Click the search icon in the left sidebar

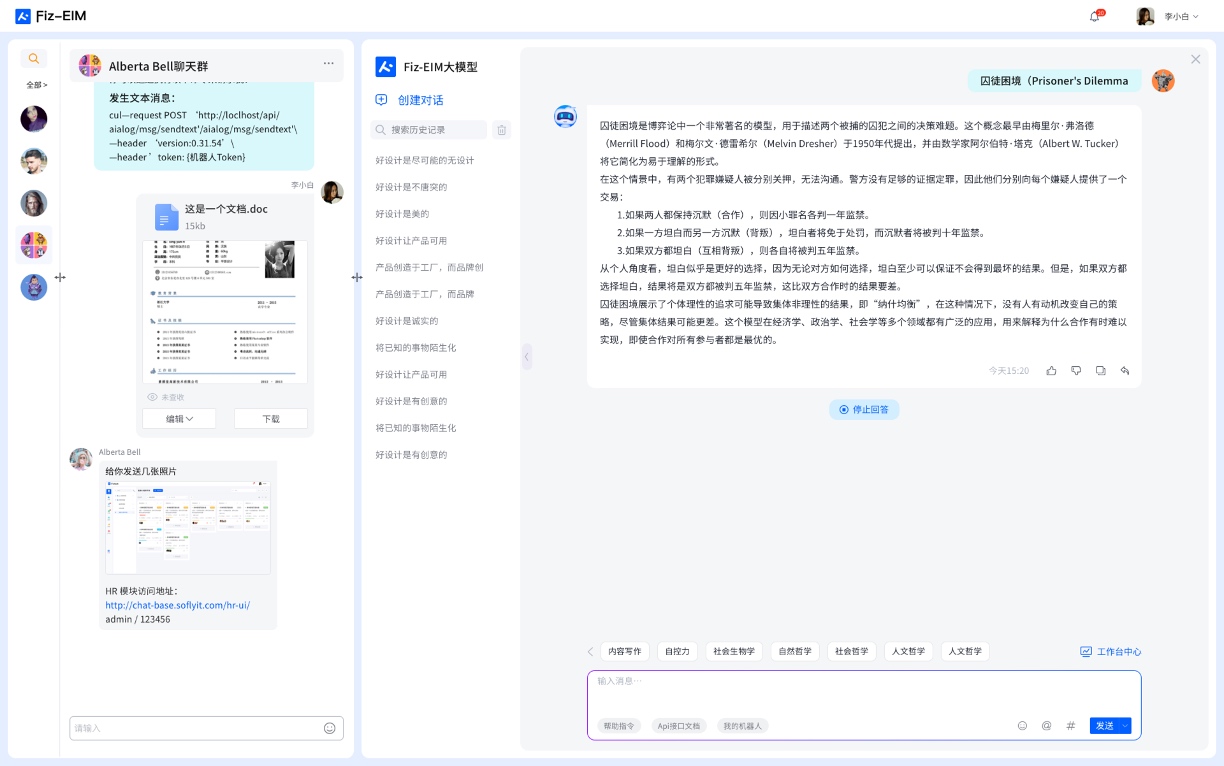pos(34,59)
